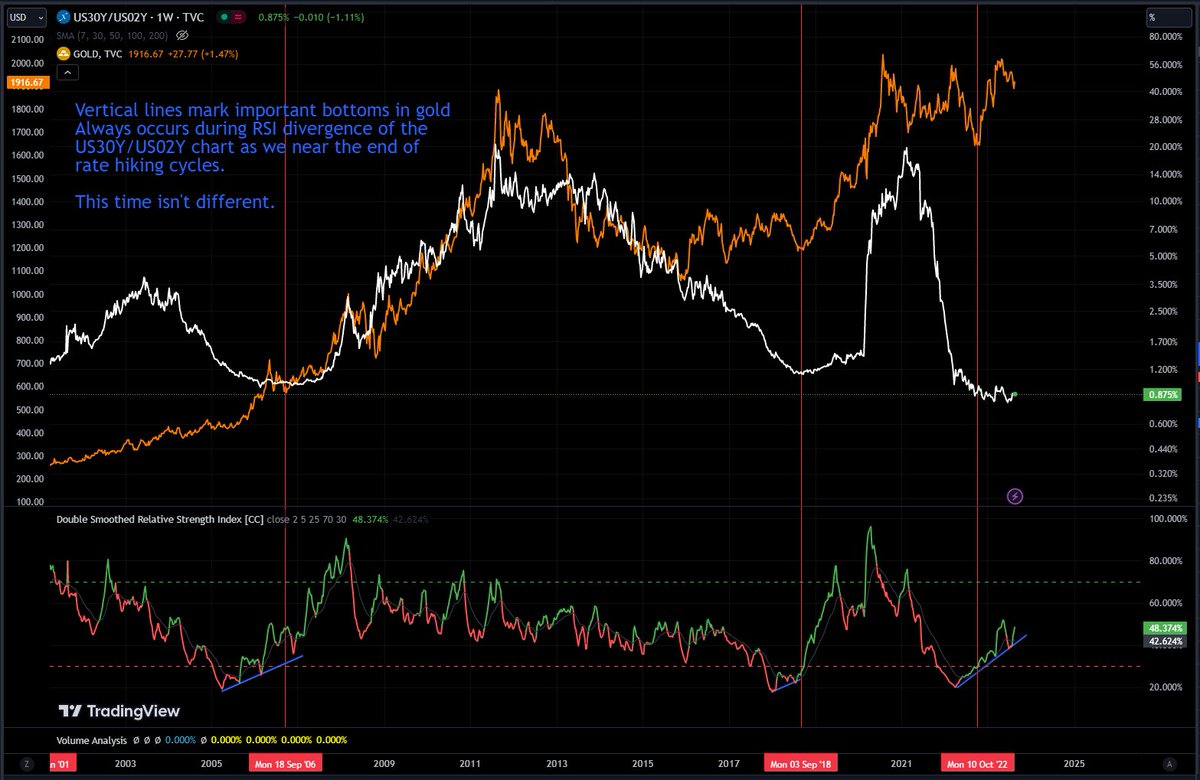Viewport: 1200px width, 780px height.
Task: Toggle the A auto-scale button
Action: [x=1168, y=762]
